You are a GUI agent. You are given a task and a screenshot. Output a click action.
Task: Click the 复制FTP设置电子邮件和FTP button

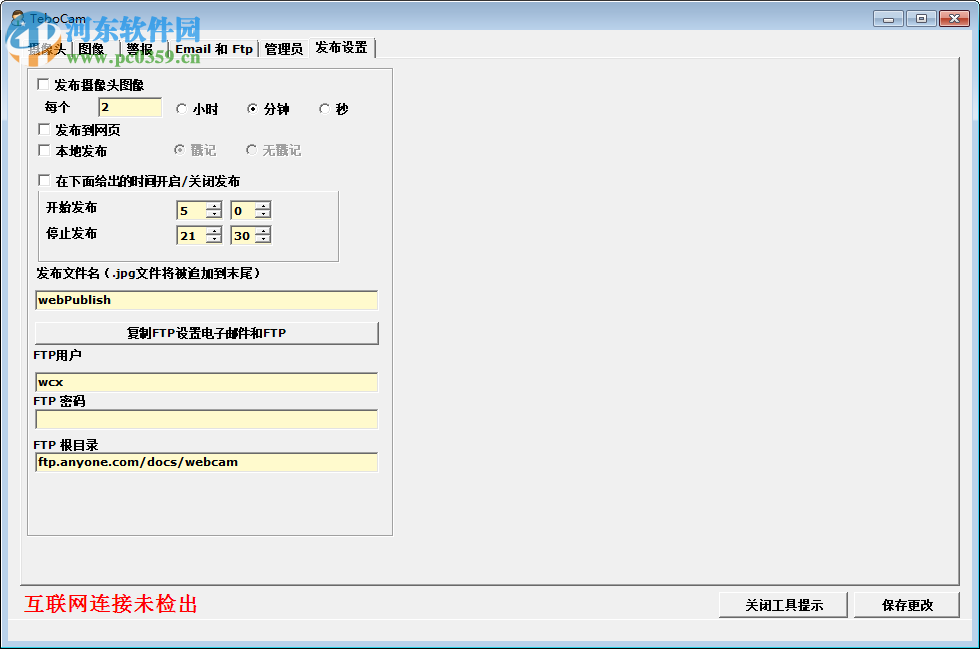click(x=207, y=333)
